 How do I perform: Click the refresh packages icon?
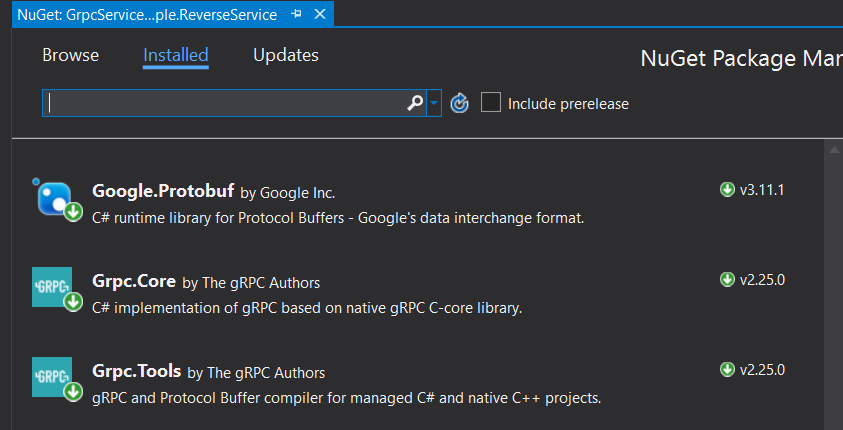click(x=460, y=103)
